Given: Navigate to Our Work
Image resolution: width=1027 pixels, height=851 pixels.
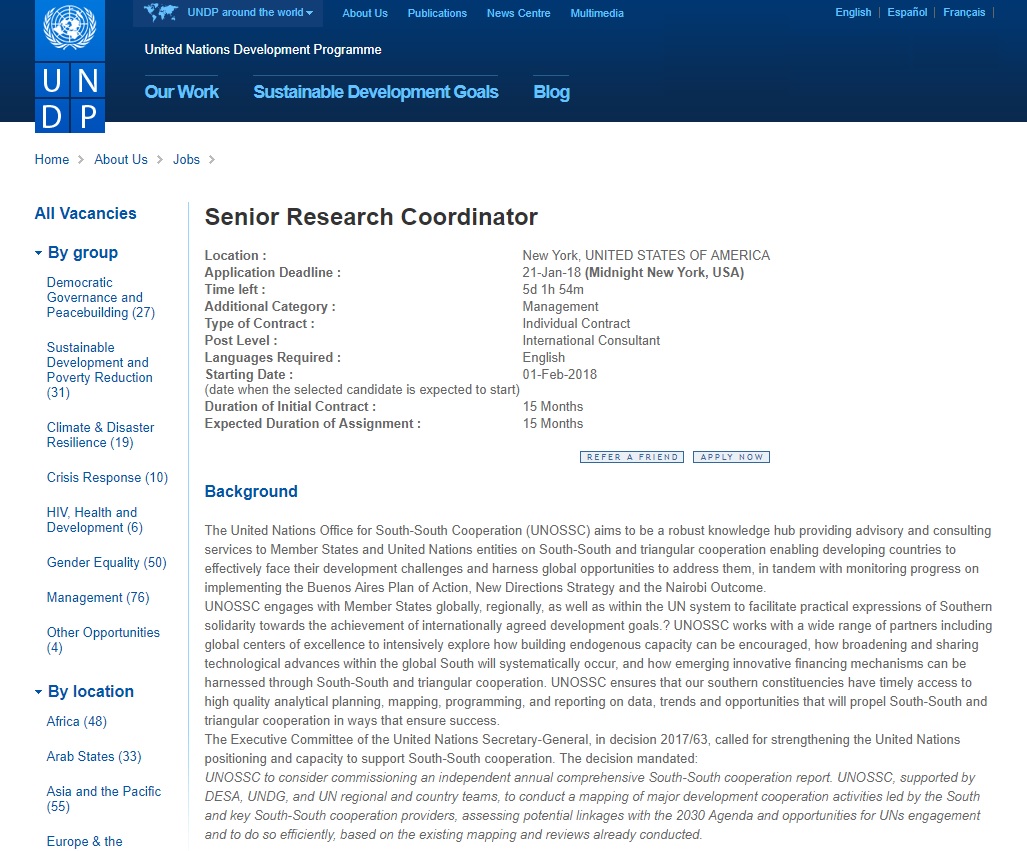Looking at the screenshot, I should 181,92.
